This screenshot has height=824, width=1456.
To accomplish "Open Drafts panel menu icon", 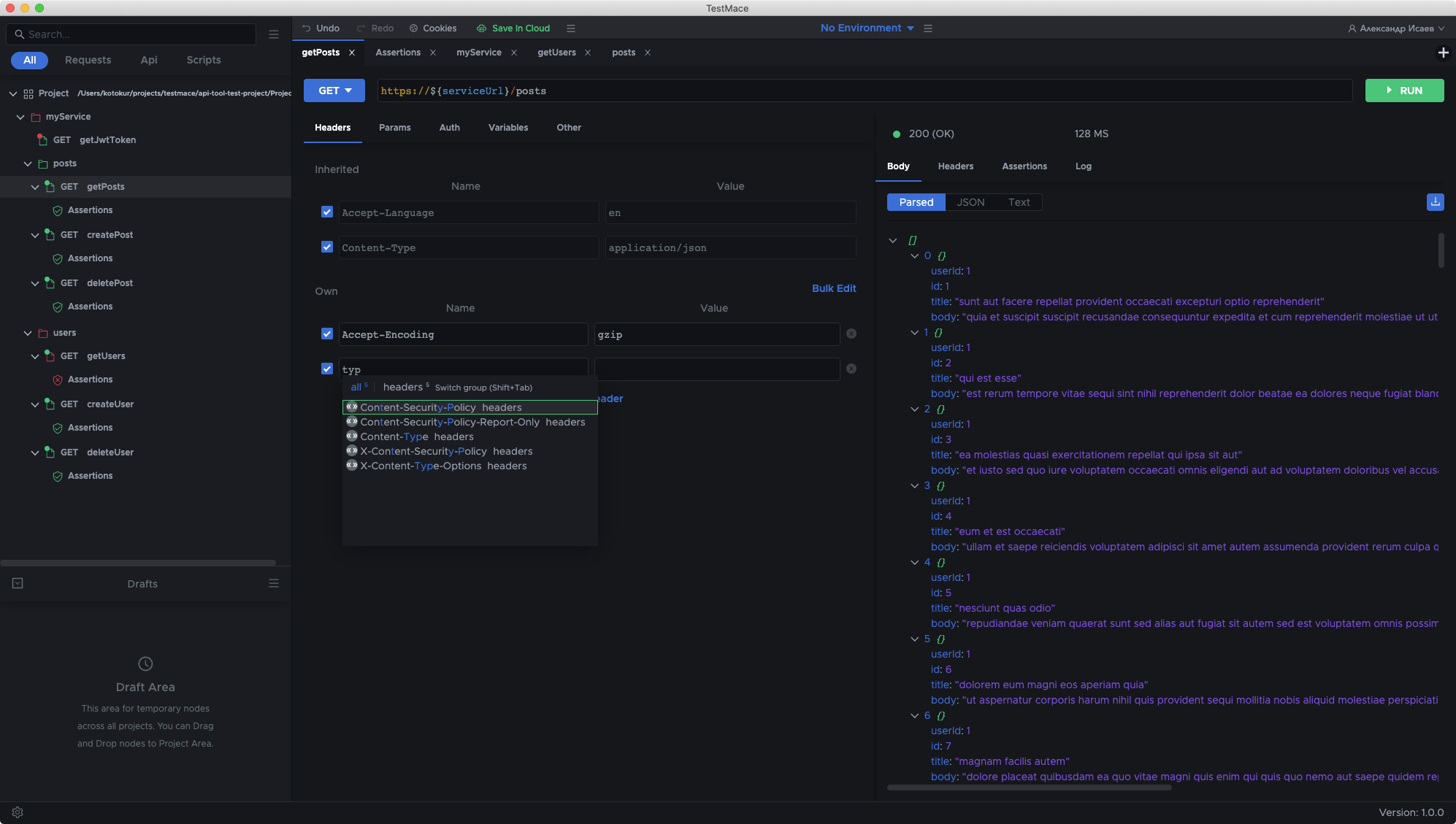I will coord(274,583).
